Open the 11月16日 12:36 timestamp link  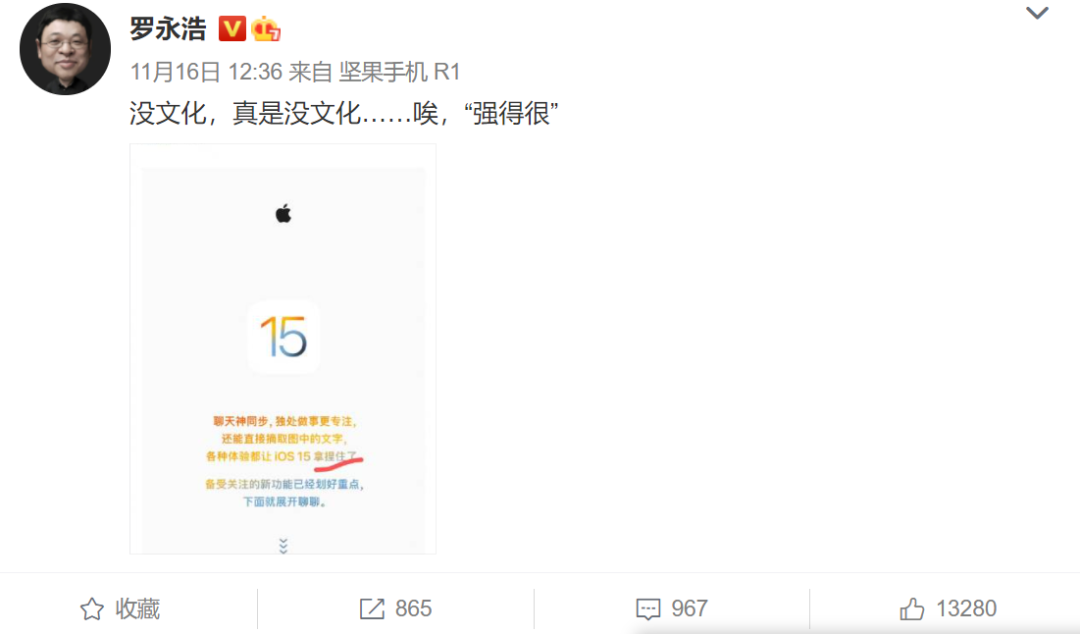tap(207, 72)
